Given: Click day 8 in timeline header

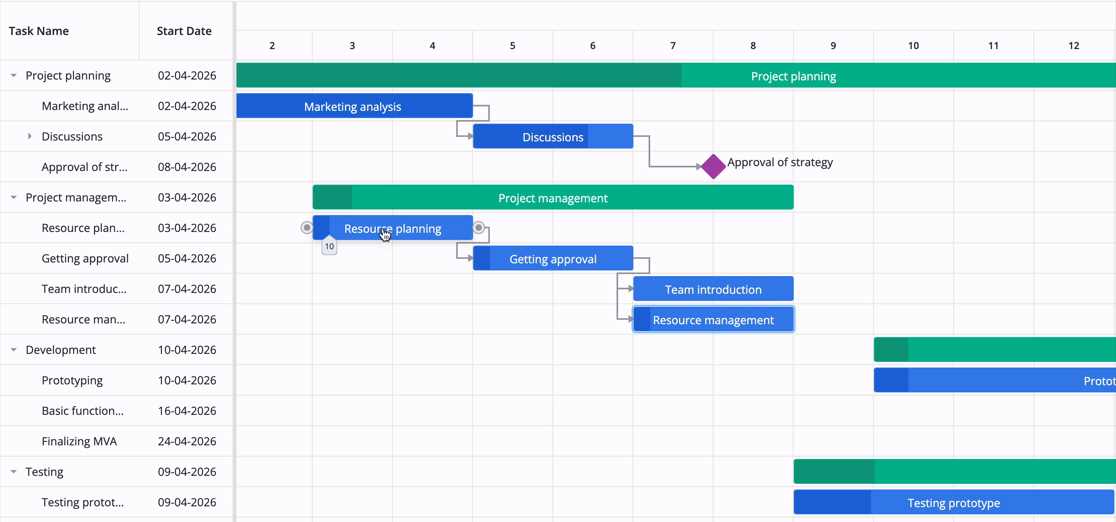Looking at the screenshot, I should pyautogui.click(x=753, y=46).
